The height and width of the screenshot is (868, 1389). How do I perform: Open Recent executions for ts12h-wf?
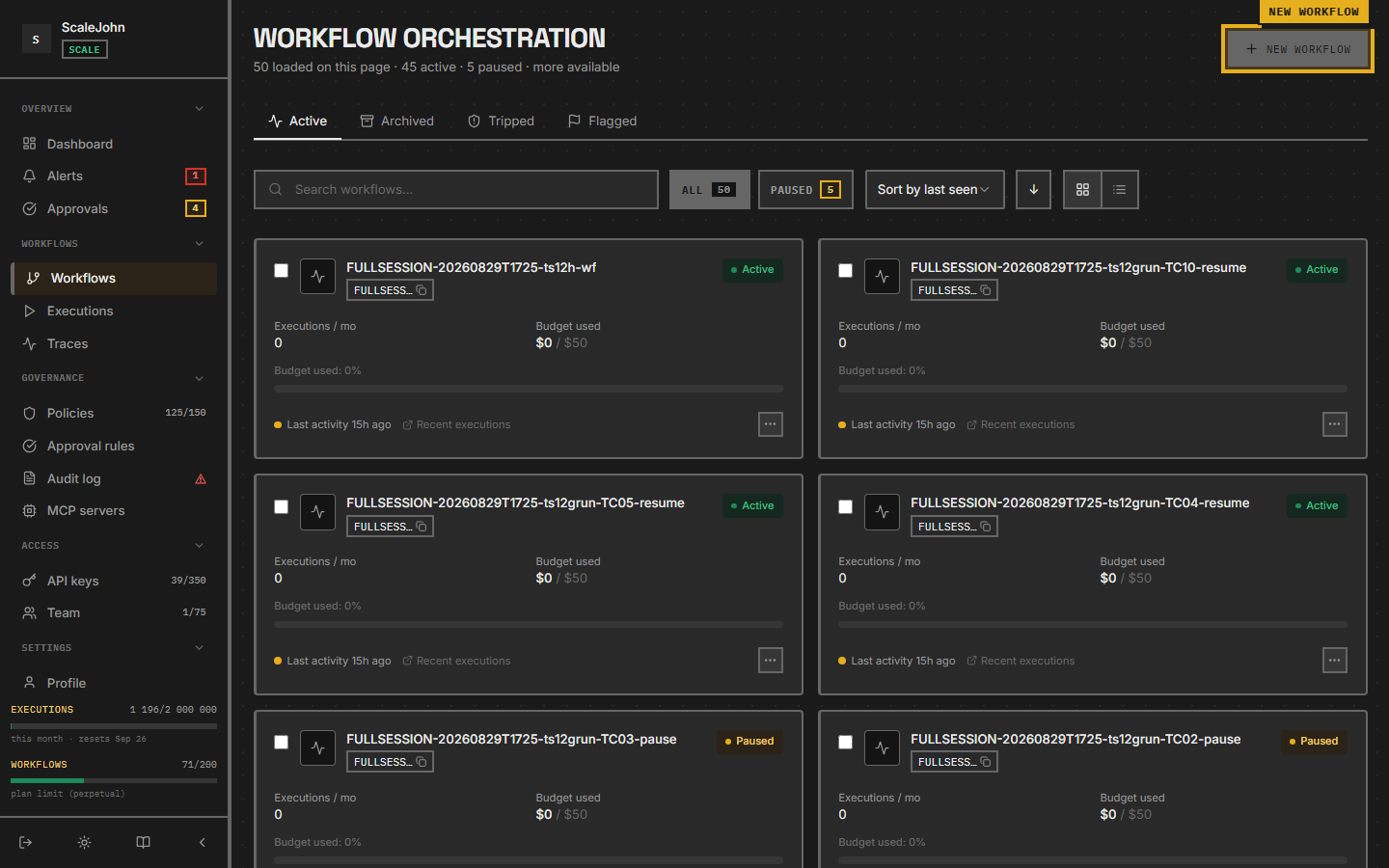456,424
